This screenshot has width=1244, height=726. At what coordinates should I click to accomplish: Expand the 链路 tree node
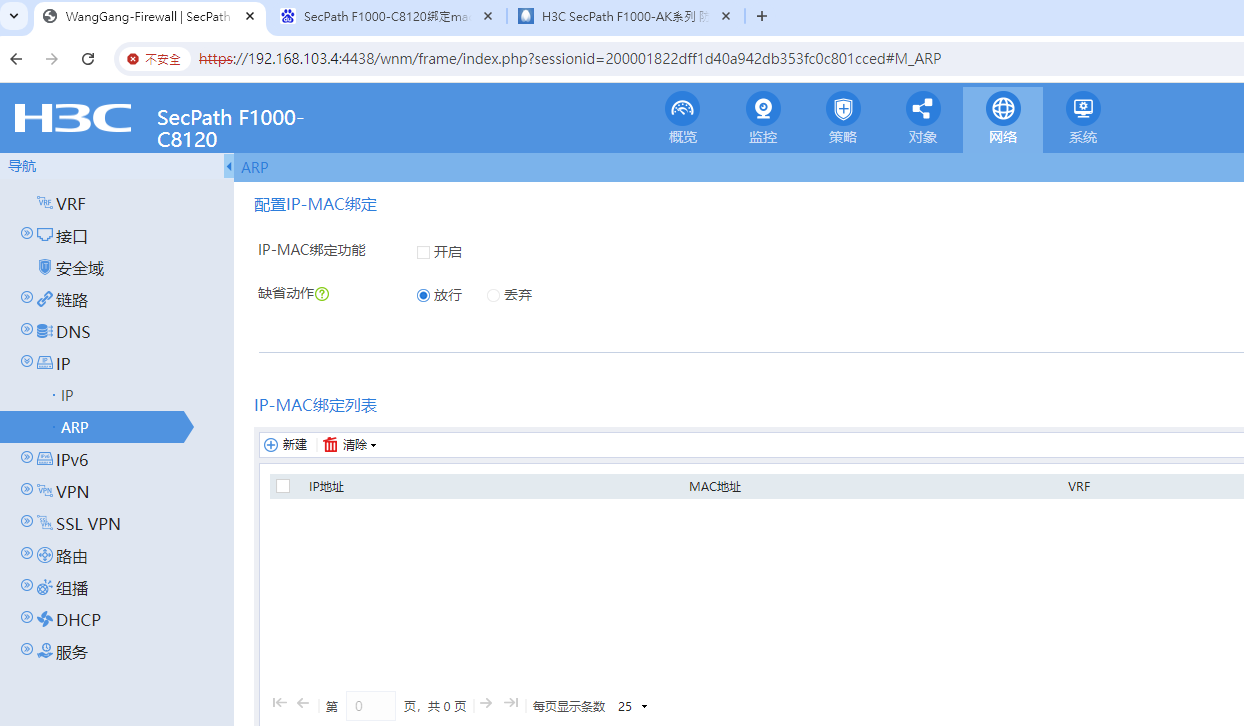[x=27, y=297]
